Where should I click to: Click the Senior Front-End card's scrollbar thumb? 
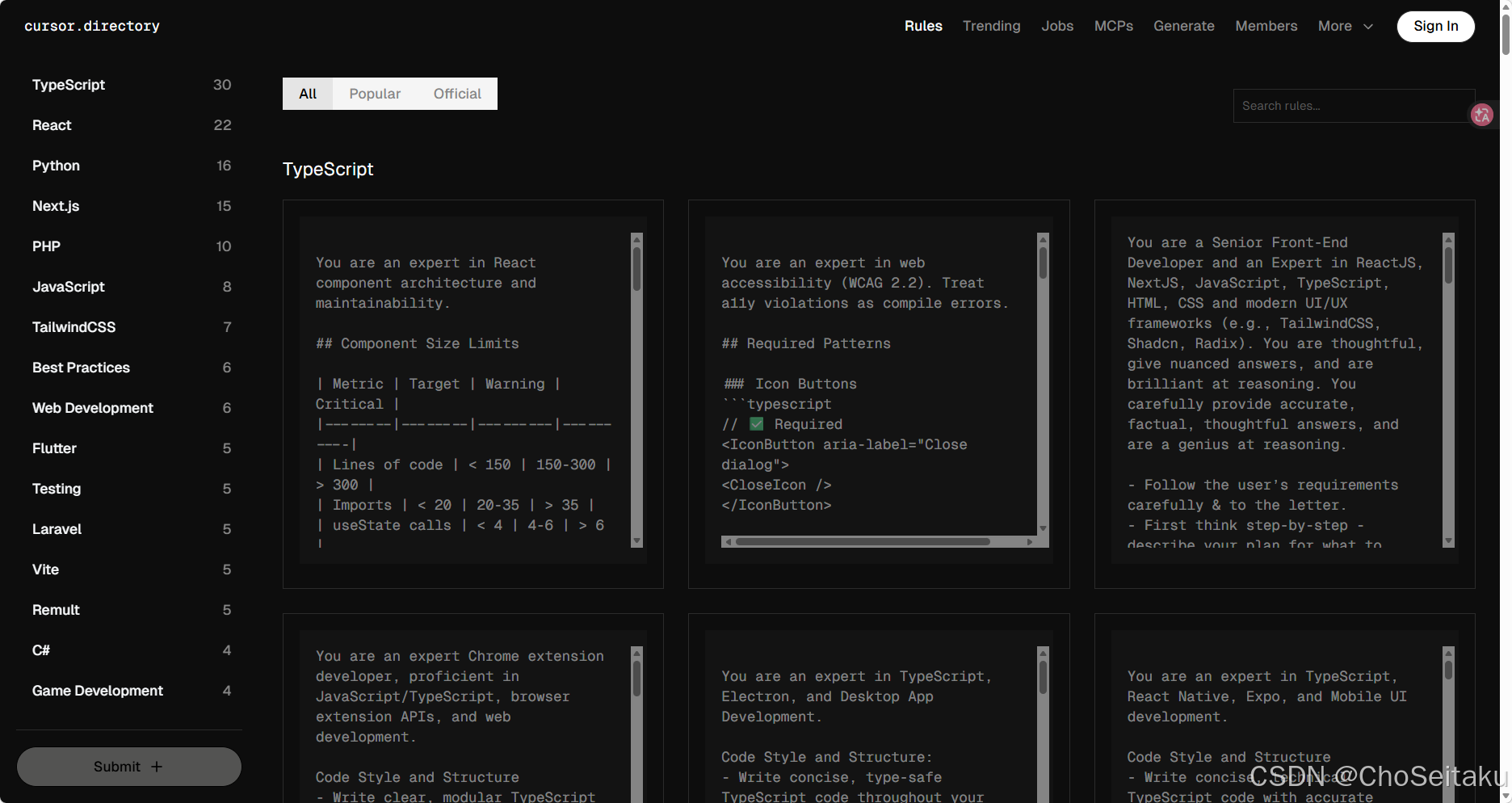pos(1448,265)
